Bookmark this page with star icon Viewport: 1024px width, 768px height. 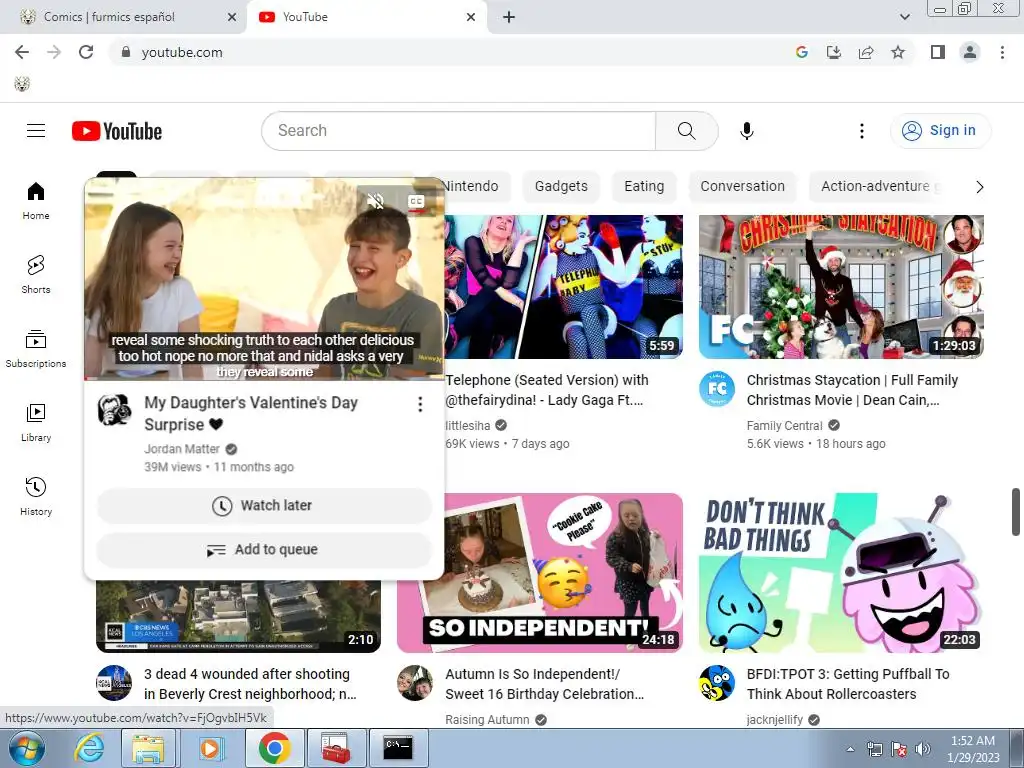pos(898,52)
